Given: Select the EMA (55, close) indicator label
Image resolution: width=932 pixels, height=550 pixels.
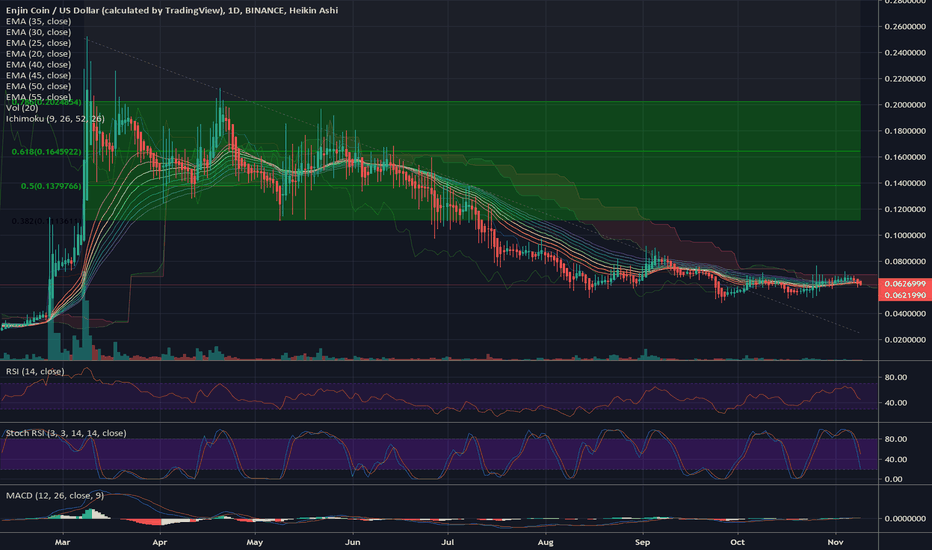Looking at the screenshot, I should pyautogui.click(x=38, y=97).
